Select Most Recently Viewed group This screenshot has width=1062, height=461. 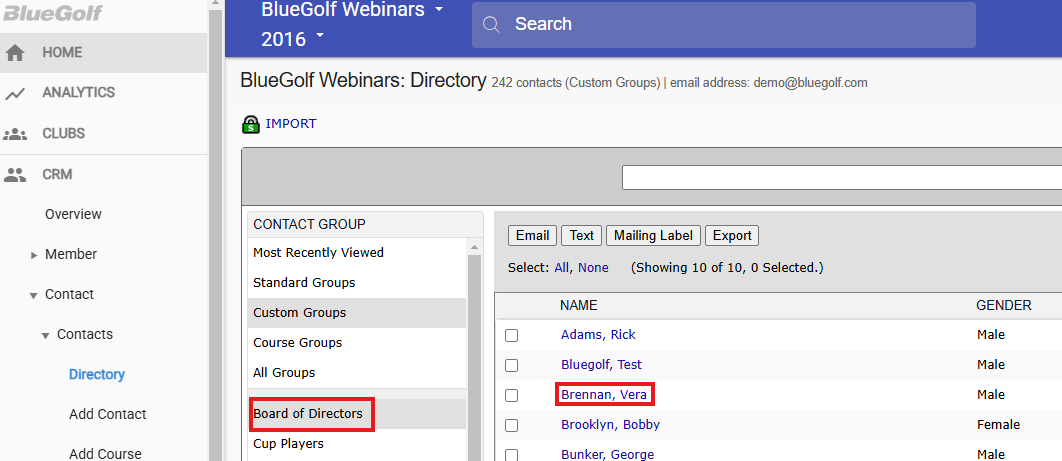pyautogui.click(x=357, y=253)
